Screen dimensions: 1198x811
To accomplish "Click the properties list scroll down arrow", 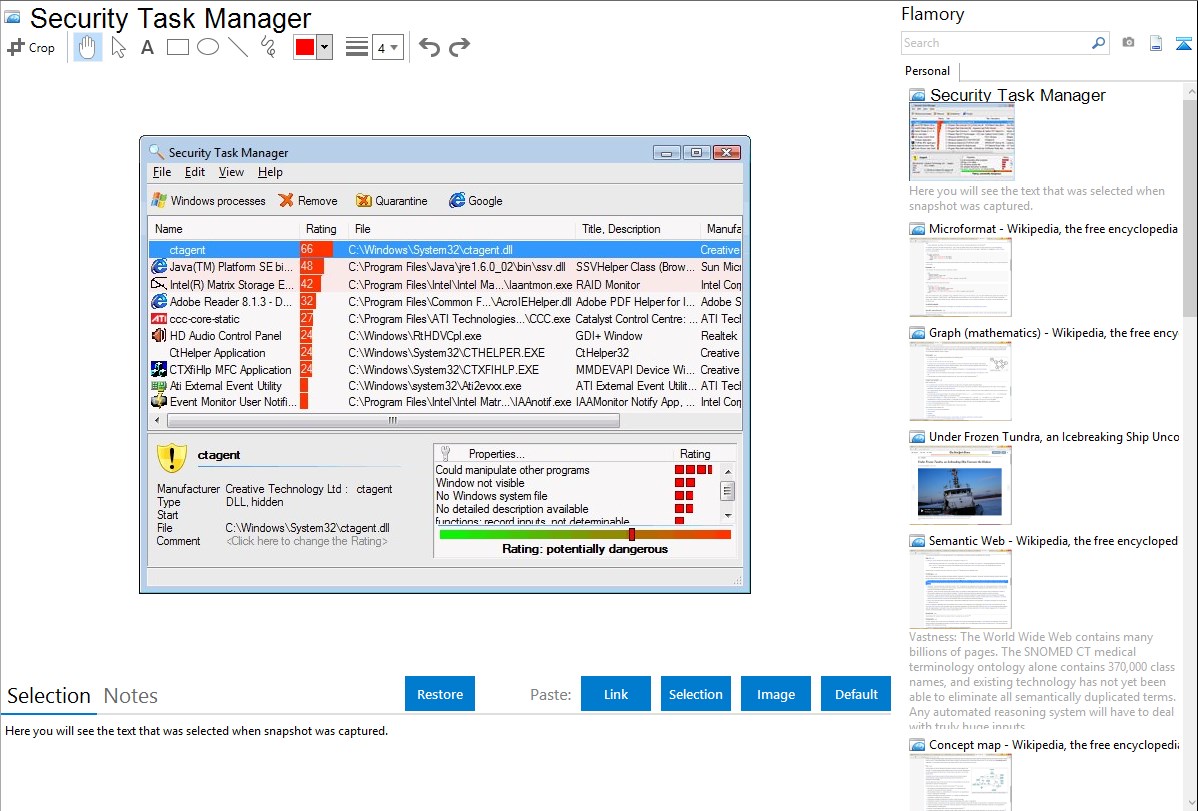I will 727,515.
